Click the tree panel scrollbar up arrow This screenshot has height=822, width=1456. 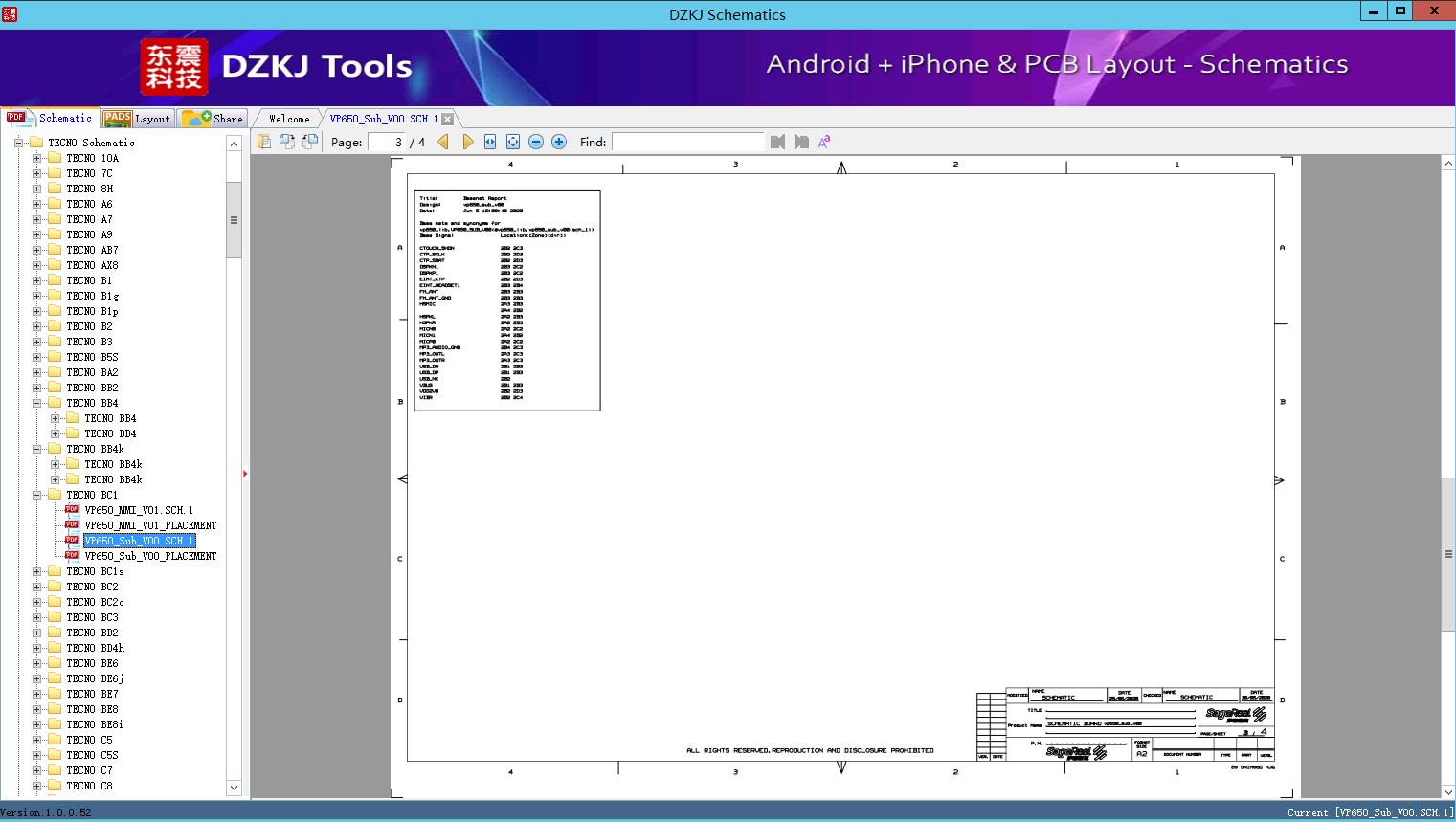tap(234, 143)
